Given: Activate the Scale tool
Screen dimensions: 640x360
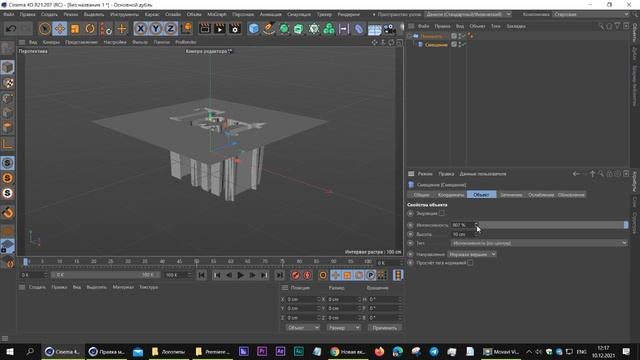Looking at the screenshot, I should (x=75, y=29).
